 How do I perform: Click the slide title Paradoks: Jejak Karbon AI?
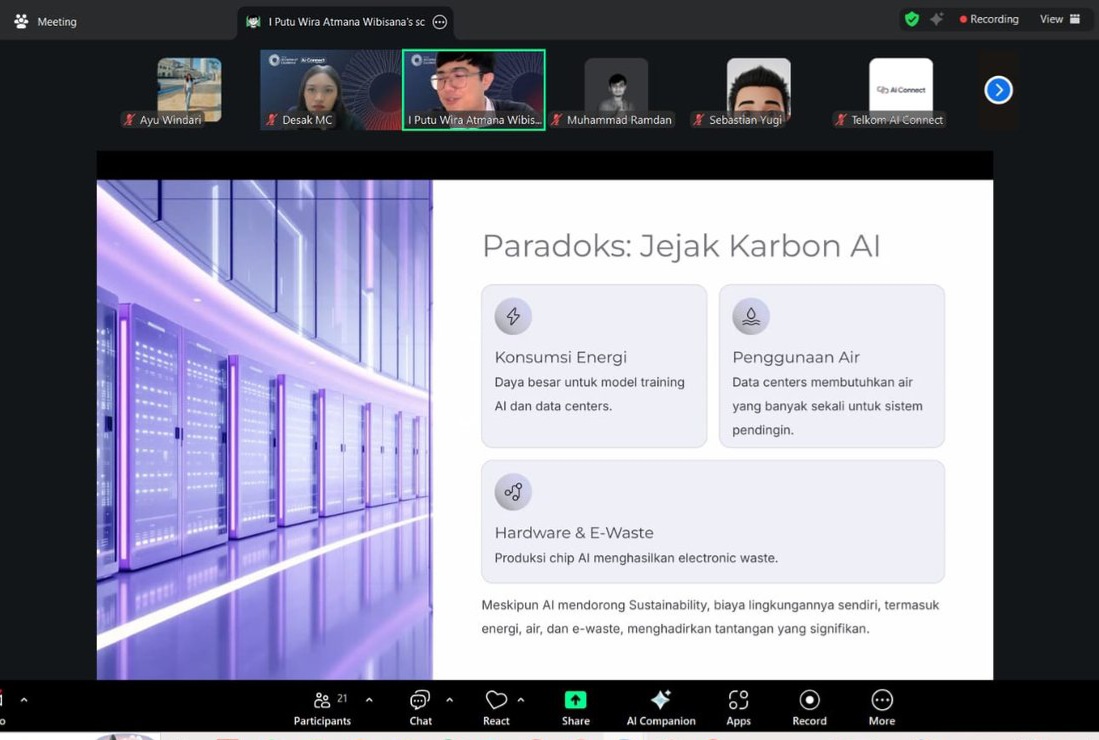point(681,246)
